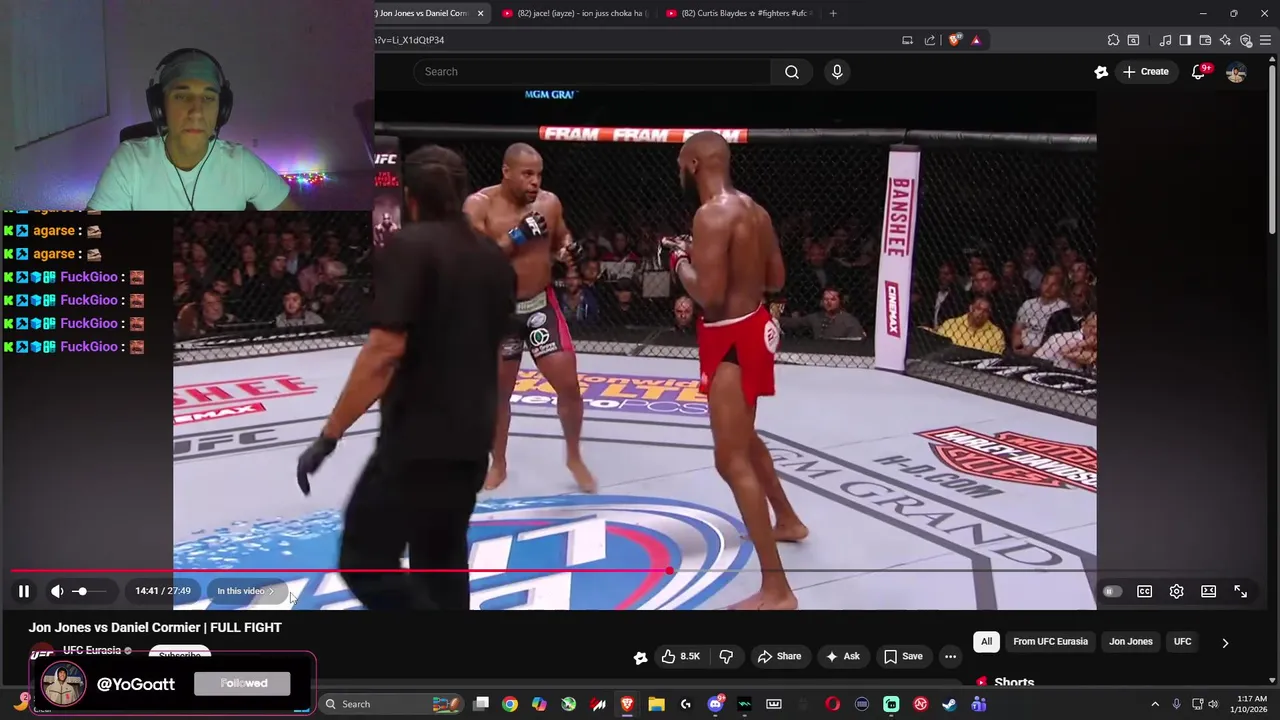
Task: Toggle the browser sidebar panel
Action: pyautogui.click(x=1185, y=40)
